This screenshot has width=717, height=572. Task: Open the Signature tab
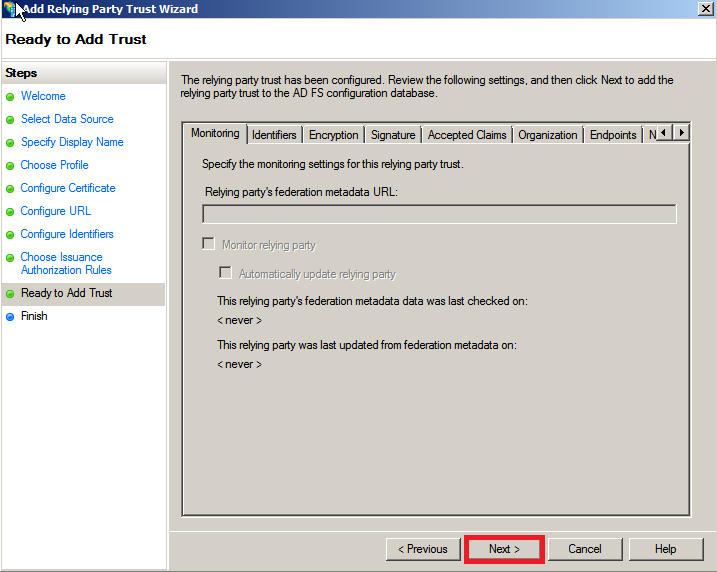click(393, 135)
